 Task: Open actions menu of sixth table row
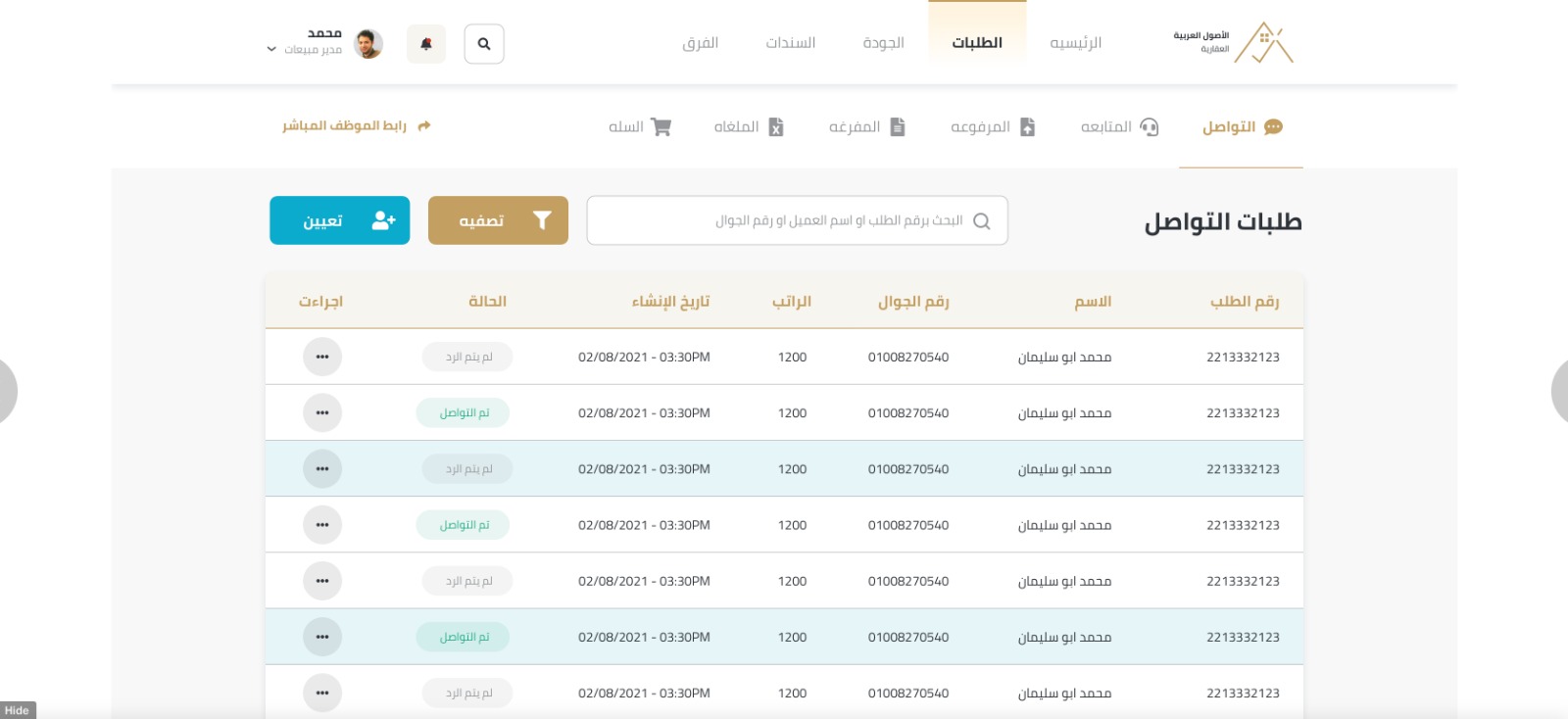click(x=322, y=637)
